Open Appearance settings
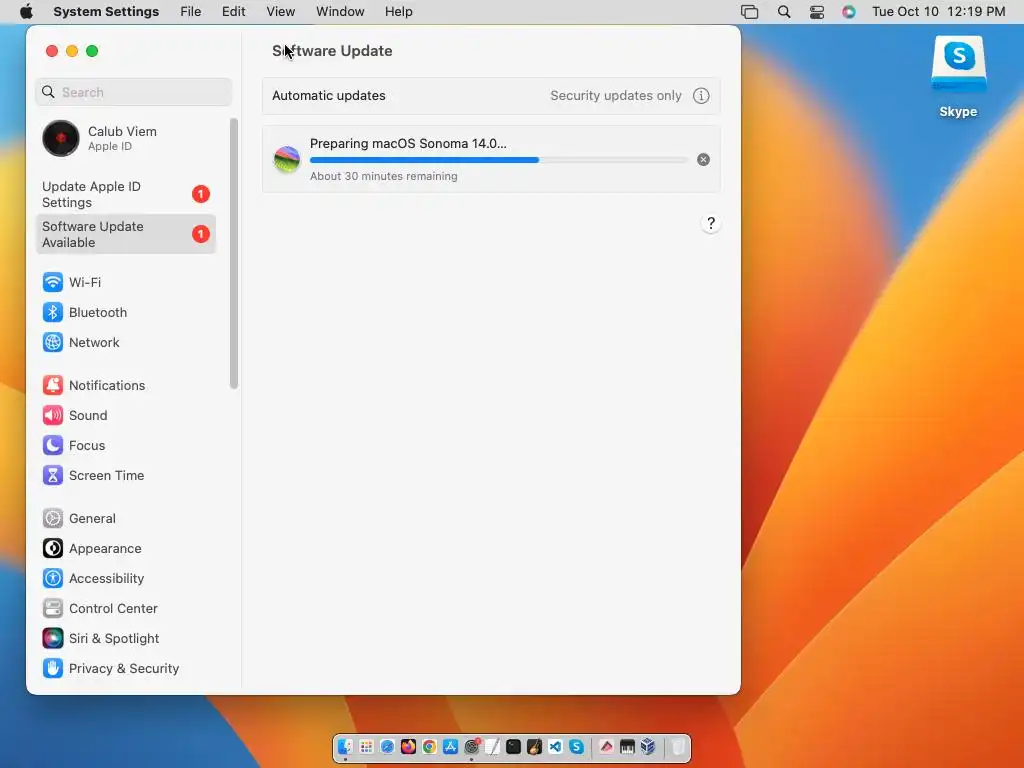Screen dimensions: 1024x768 [92, 549]
